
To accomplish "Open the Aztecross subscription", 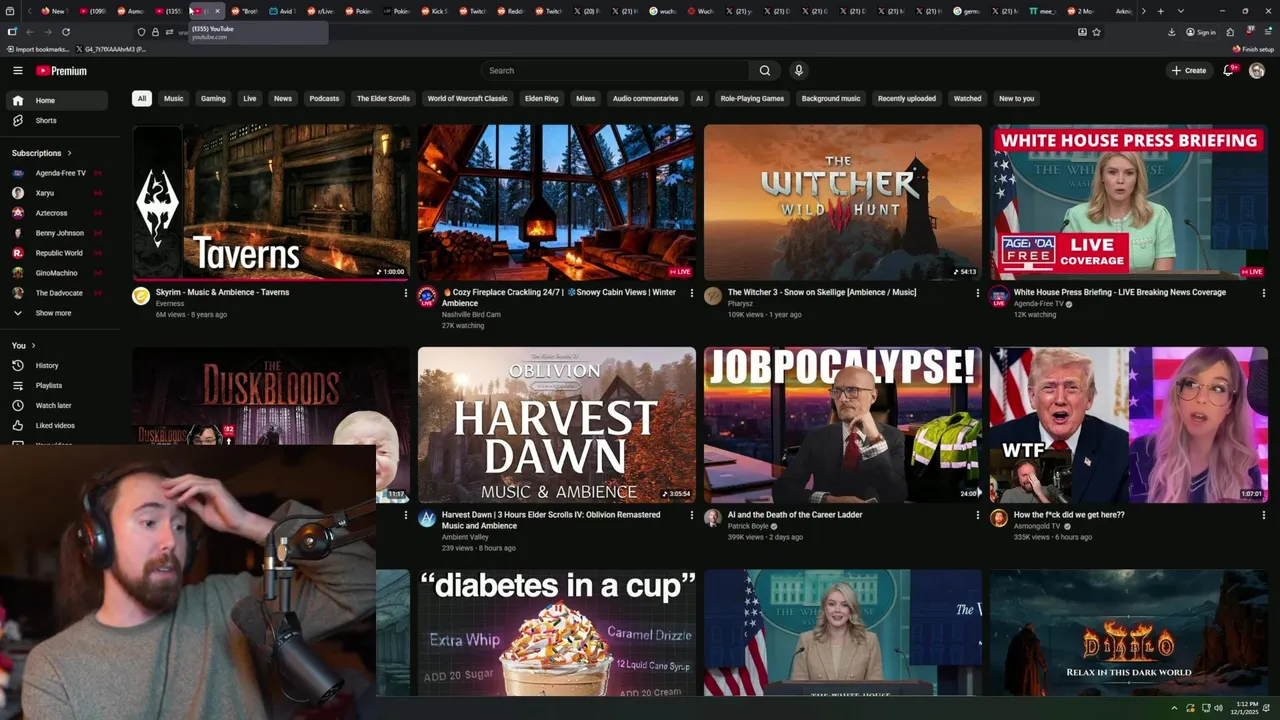I will click(56, 213).
